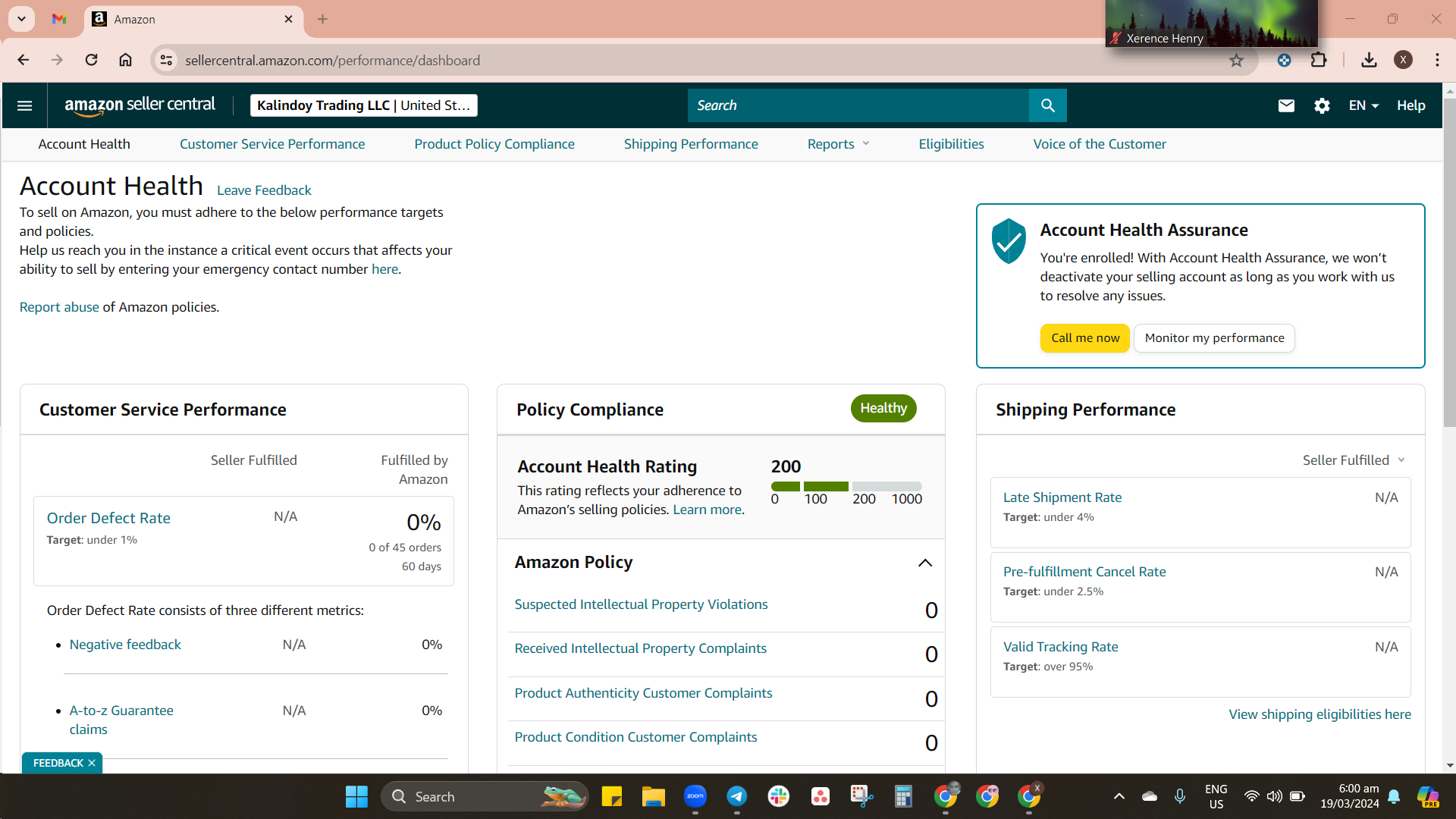Open the buyer messages envelope icon
1456x819 pixels.
click(1286, 105)
